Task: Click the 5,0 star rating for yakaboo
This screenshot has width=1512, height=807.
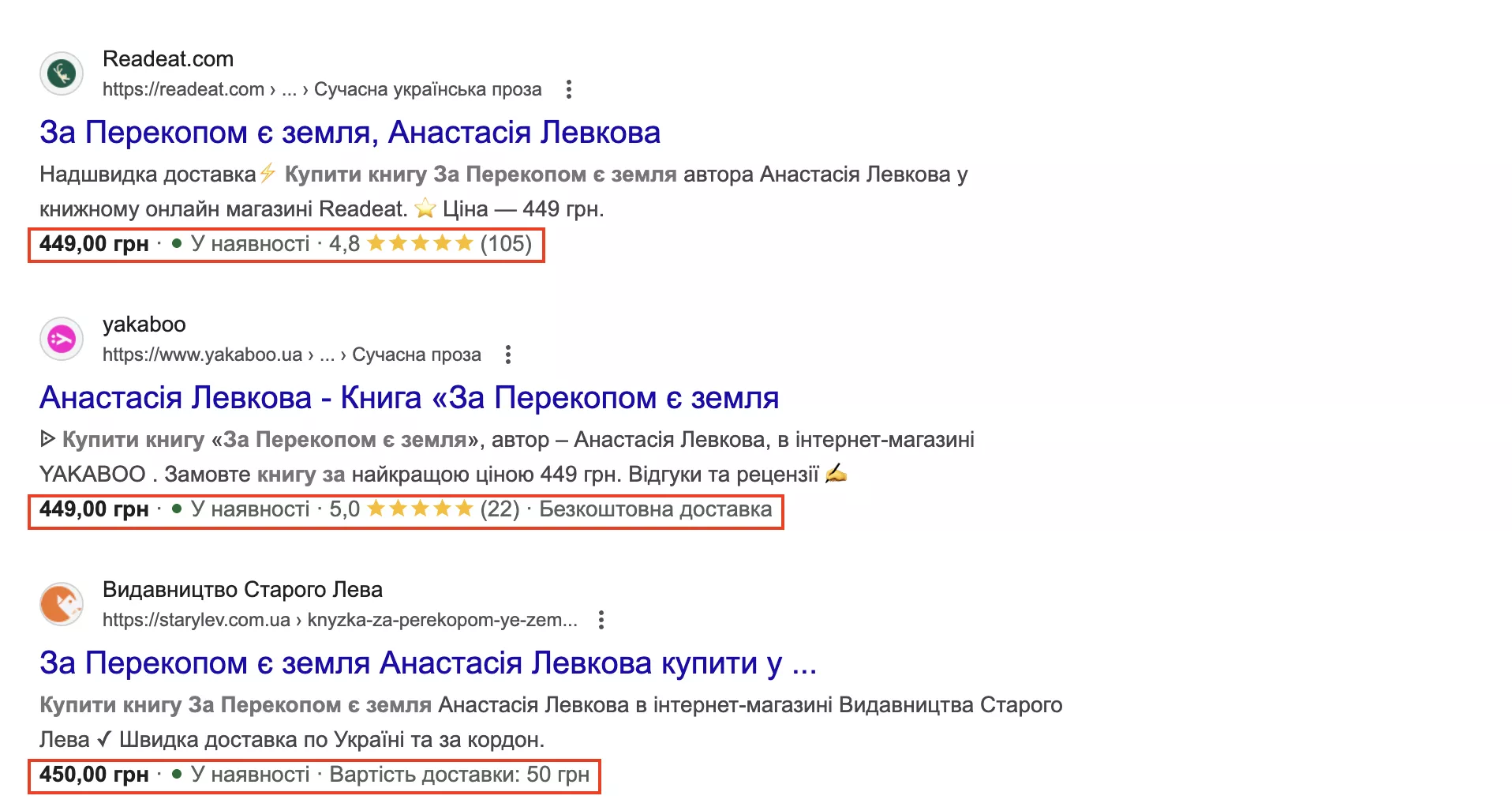Action: (420, 509)
